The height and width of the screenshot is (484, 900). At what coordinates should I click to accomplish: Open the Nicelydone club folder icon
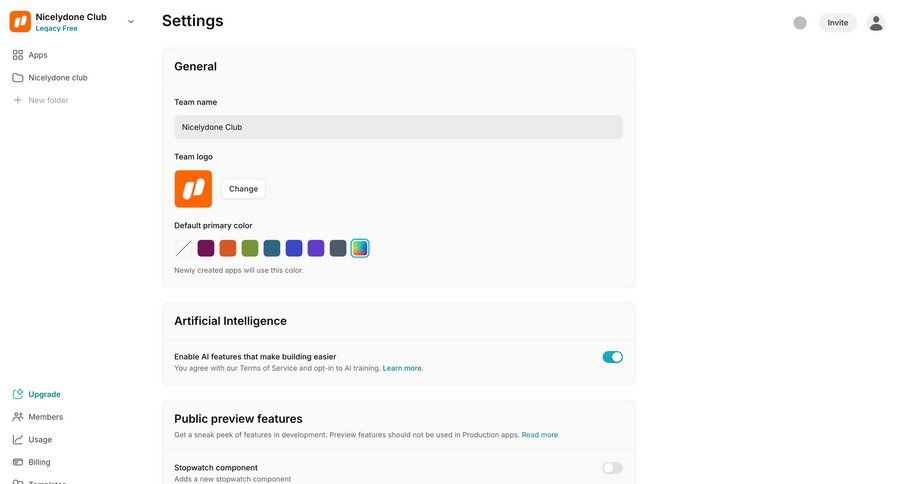pos(18,77)
